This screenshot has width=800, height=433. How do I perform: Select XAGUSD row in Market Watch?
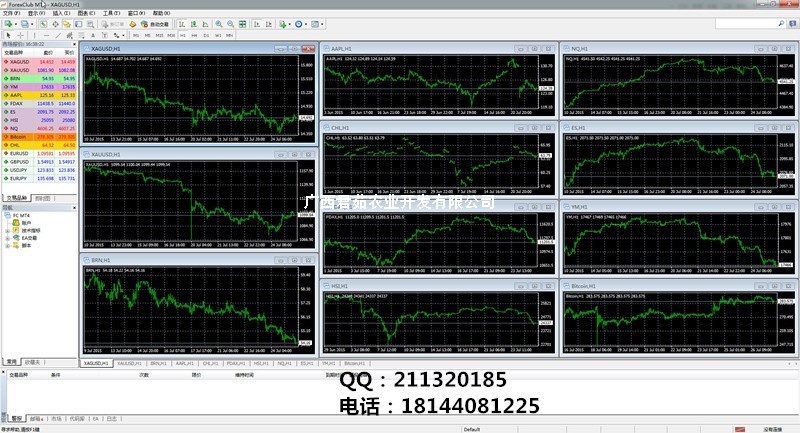[x=39, y=62]
